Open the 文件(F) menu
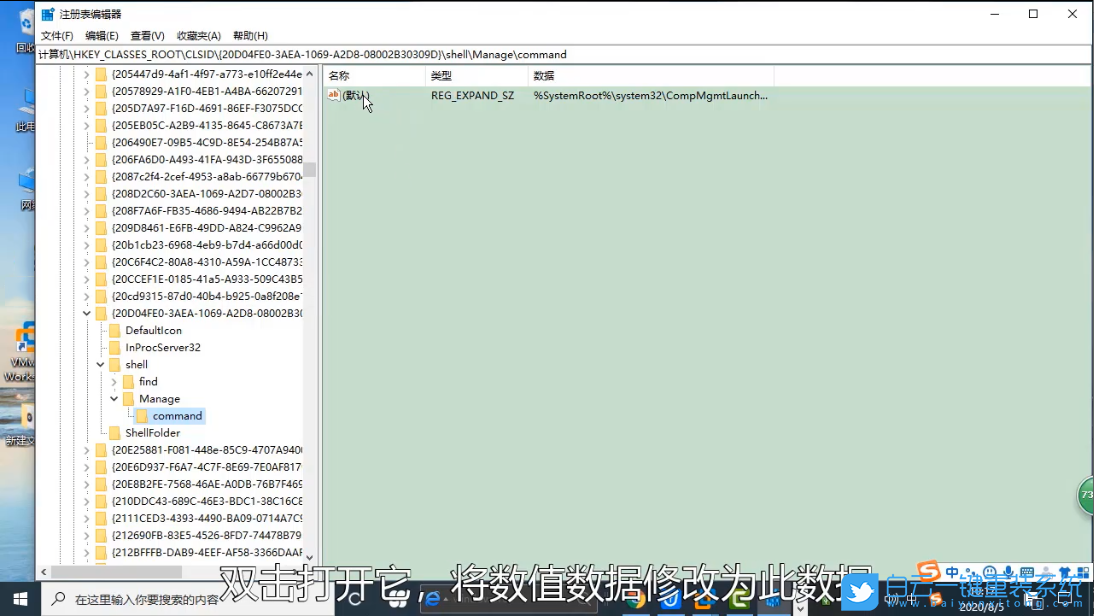 (57, 36)
